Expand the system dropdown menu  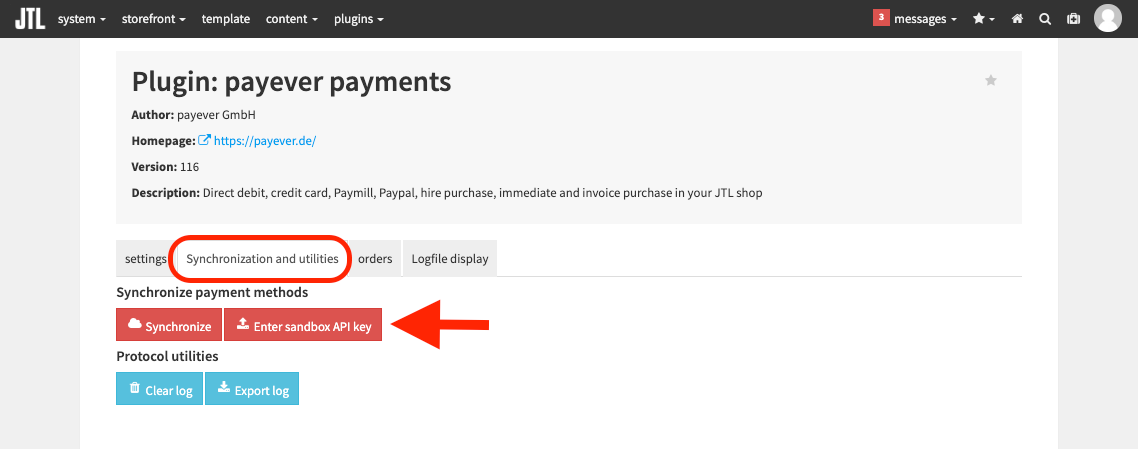(x=82, y=19)
